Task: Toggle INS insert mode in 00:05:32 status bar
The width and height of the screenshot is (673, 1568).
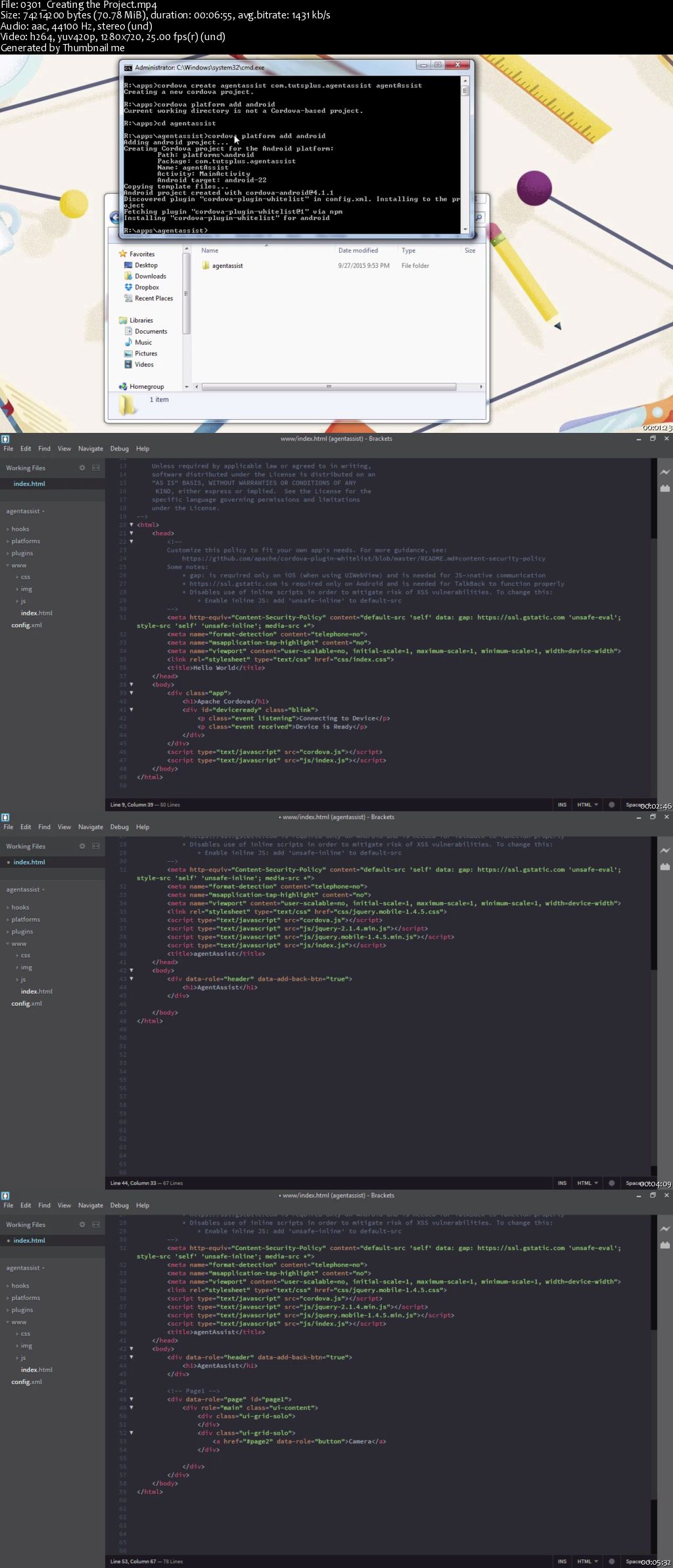Action: click(562, 1561)
